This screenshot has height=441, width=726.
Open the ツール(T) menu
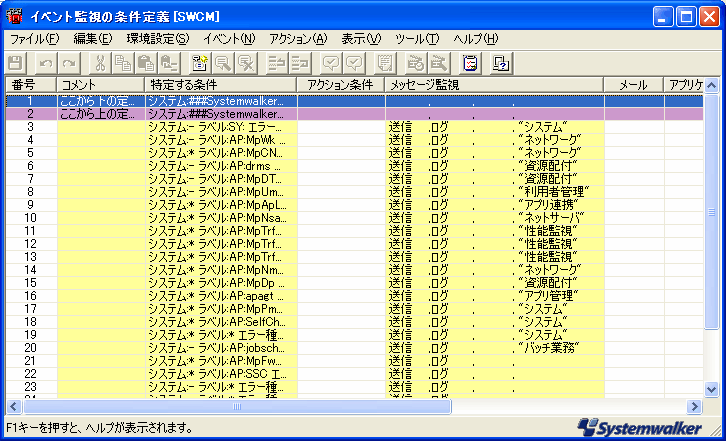(417, 39)
